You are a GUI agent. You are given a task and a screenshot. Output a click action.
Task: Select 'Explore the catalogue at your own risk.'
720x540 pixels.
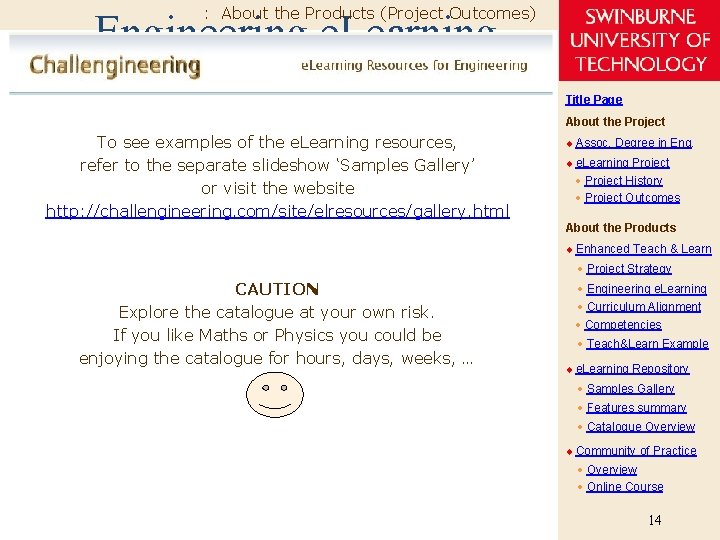pyautogui.click(x=276, y=312)
